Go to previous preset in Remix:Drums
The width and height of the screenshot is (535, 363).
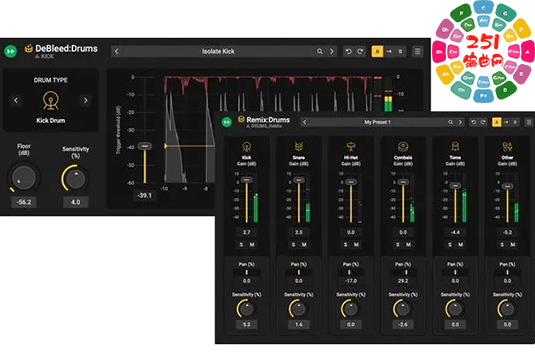(305, 122)
